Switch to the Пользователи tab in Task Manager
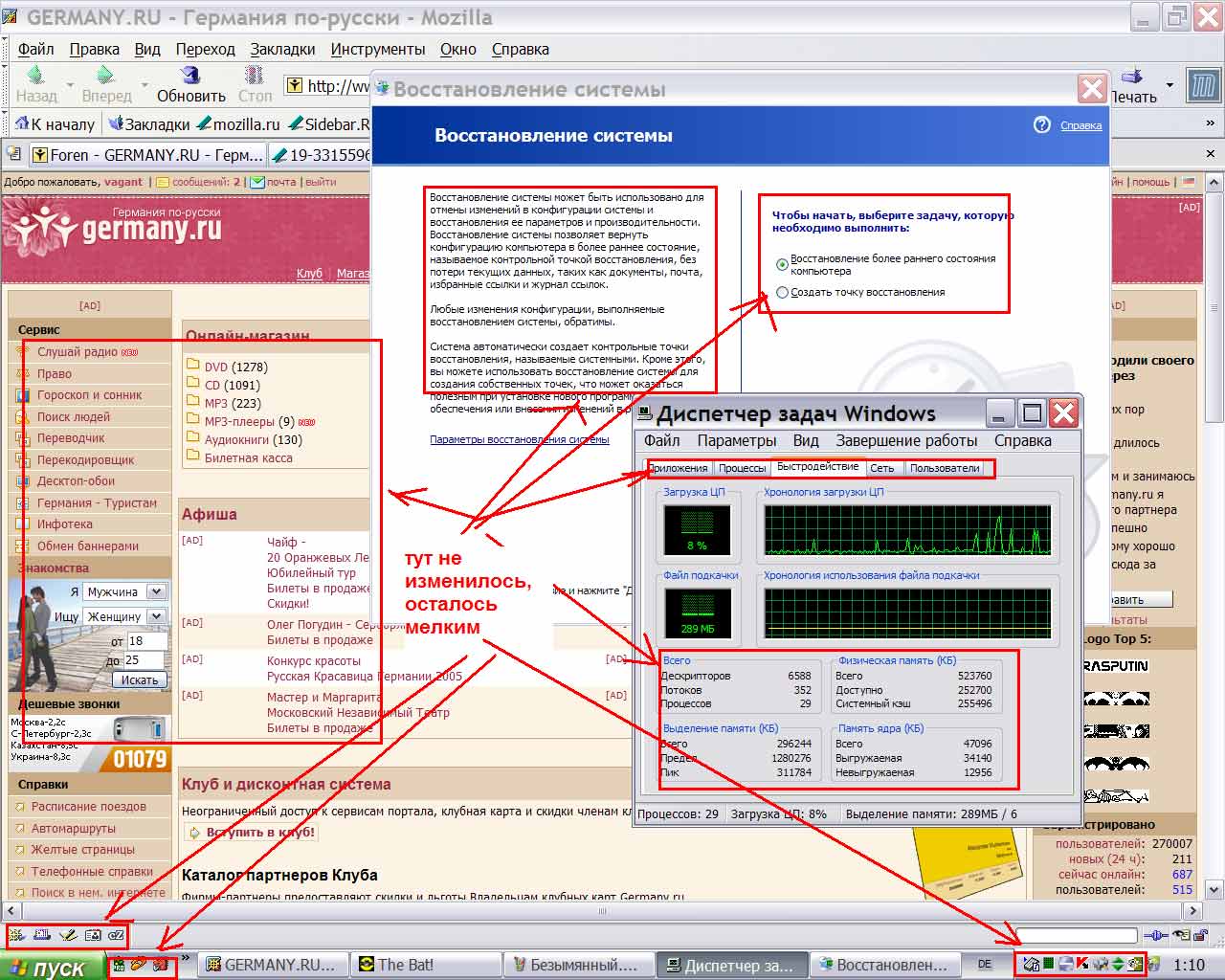The width and height of the screenshot is (1225, 980). click(x=945, y=468)
